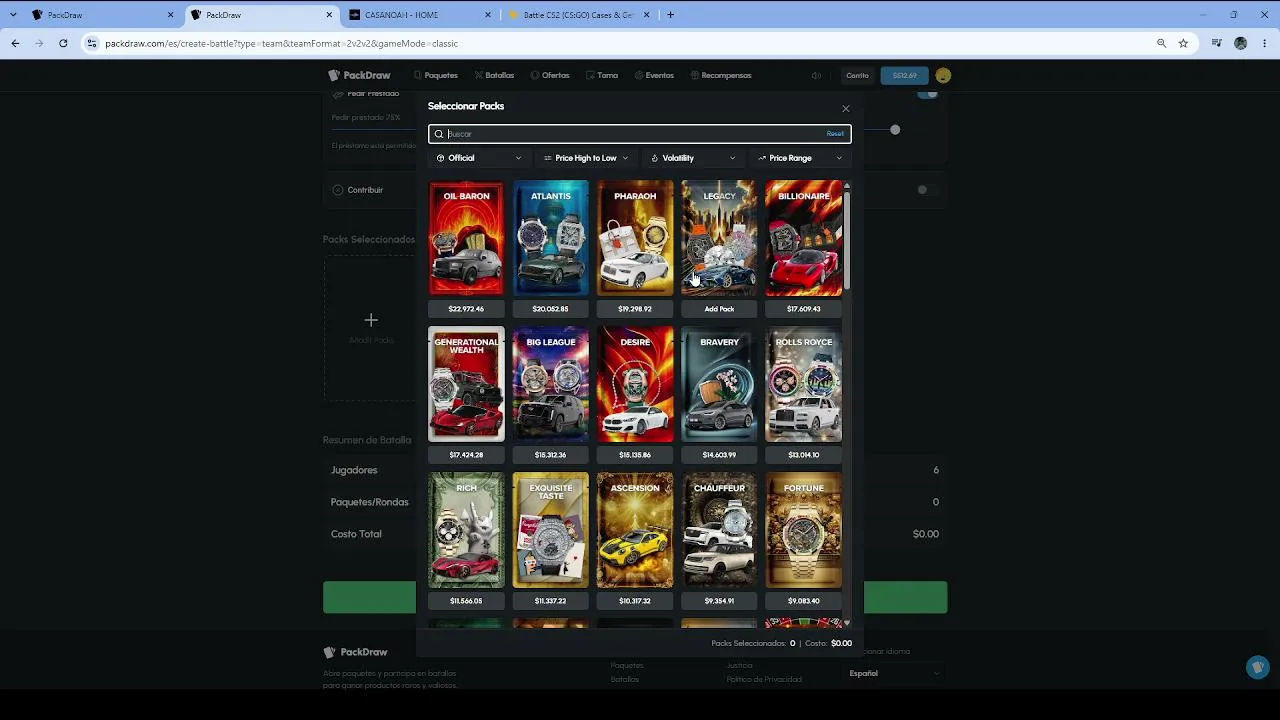Click the search magnifier icon in Buscar field
The image size is (1280, 720).
click(x=439, y=134)
